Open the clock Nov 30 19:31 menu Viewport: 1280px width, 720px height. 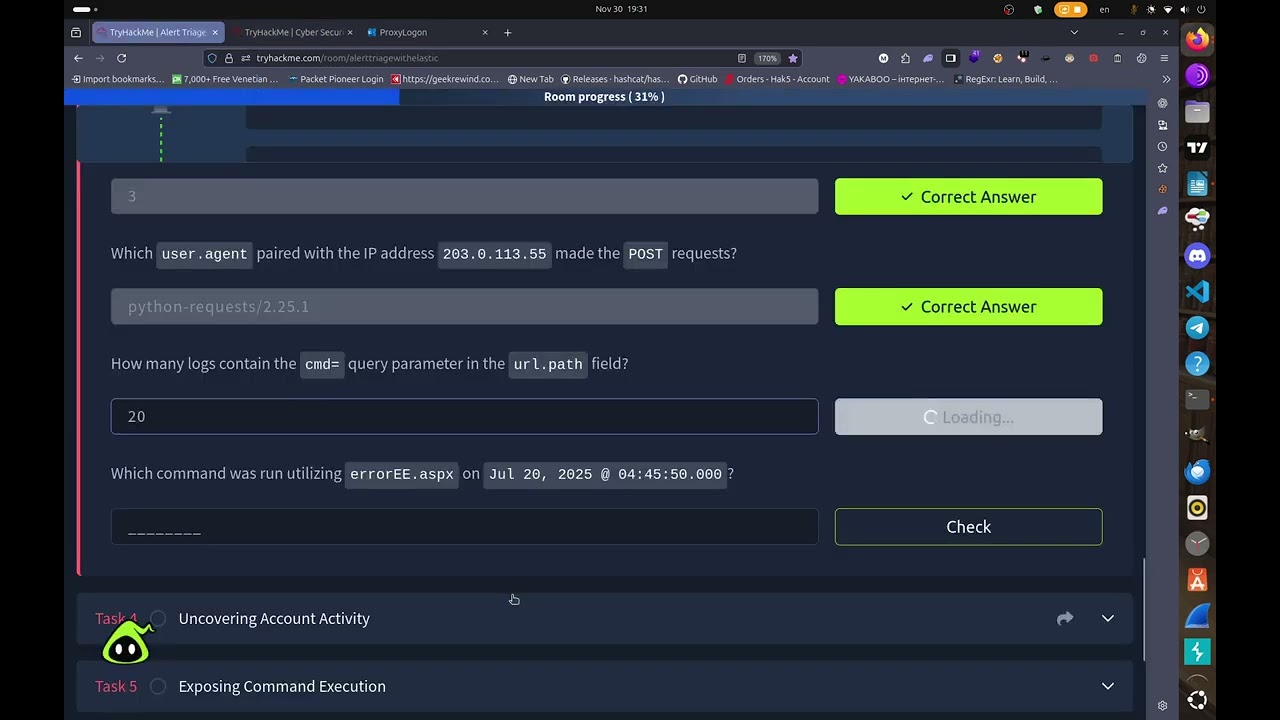point(621,9)
